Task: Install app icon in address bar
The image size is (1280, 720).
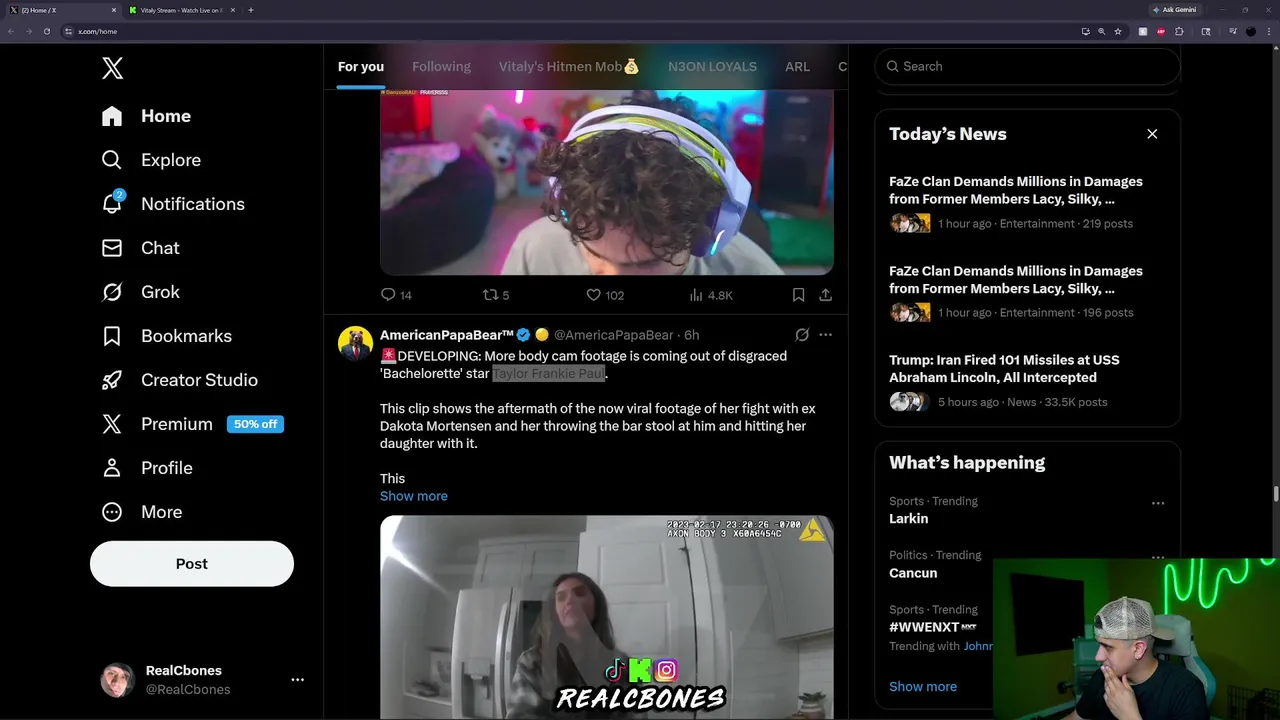Action: [x=1085, y=31]
